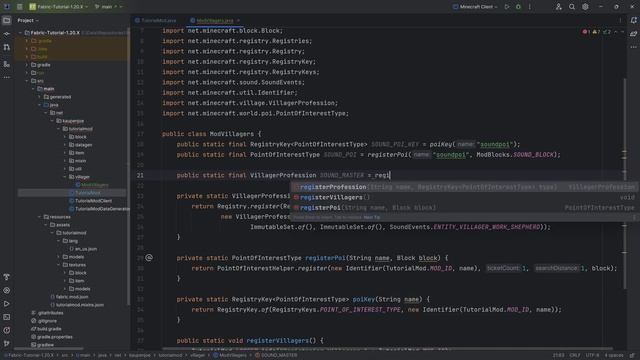Select fabric.mod.json file in tree
The width and height of the screenshot is (640, 360).
(x=69, y=297)
